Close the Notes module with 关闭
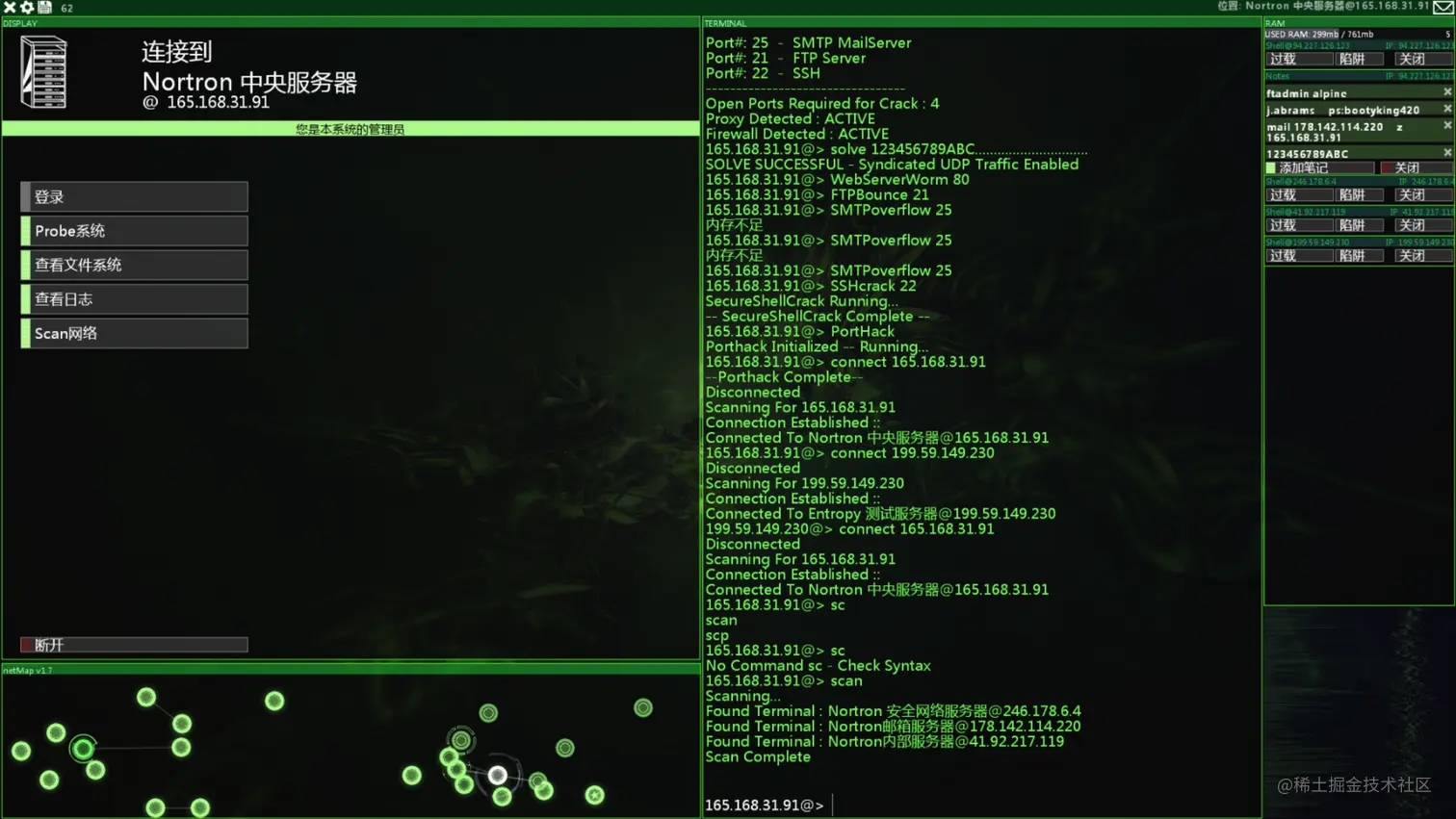This screenshot has width=1456, height=819. pyautogui.click(x=1417, y=167)
